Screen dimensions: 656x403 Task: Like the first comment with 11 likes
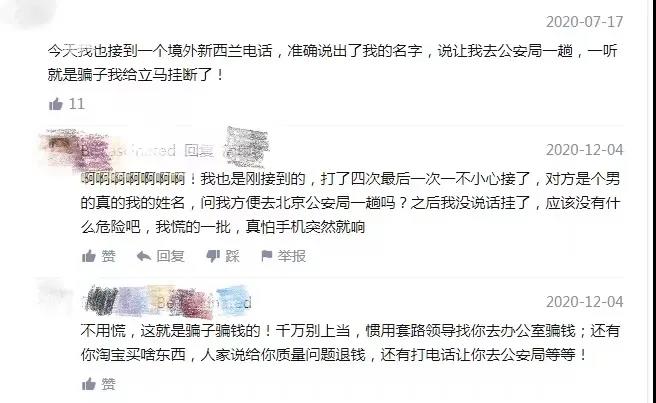coord(56,104)
